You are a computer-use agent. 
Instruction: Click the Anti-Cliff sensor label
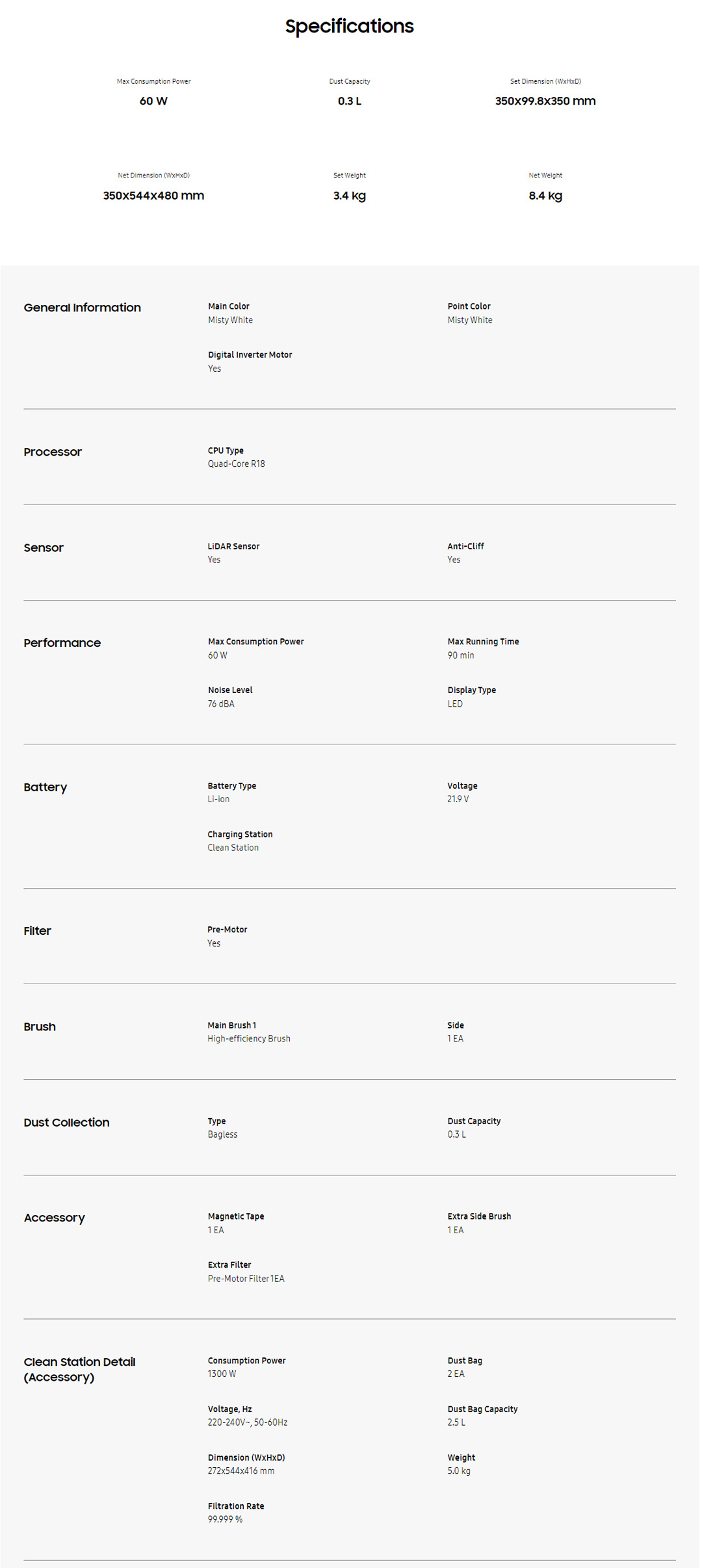click(465, 547)
